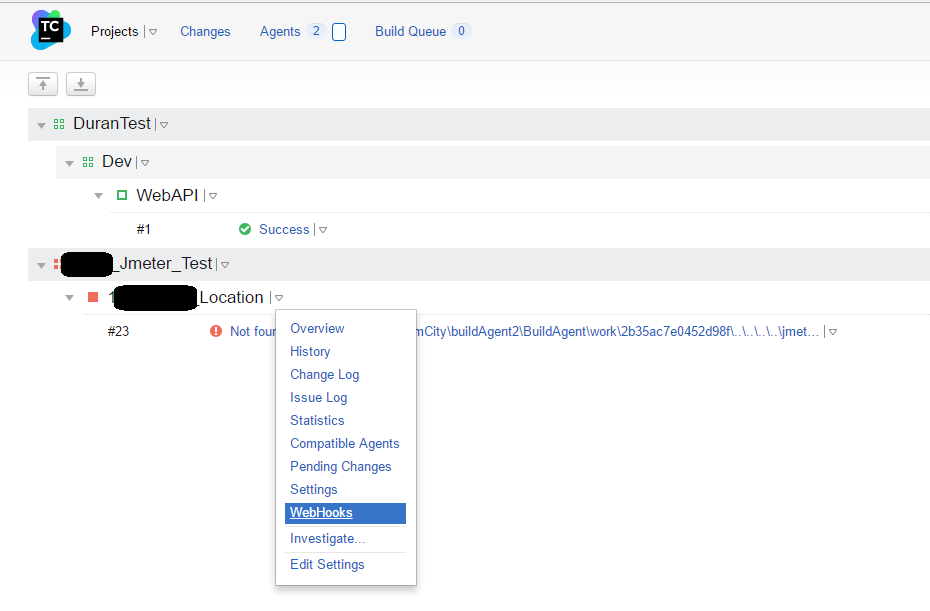The height and width of the screenshot is (611, 930).
Task: Collapse the Jmeter_Test project
Action: point(41,265)
